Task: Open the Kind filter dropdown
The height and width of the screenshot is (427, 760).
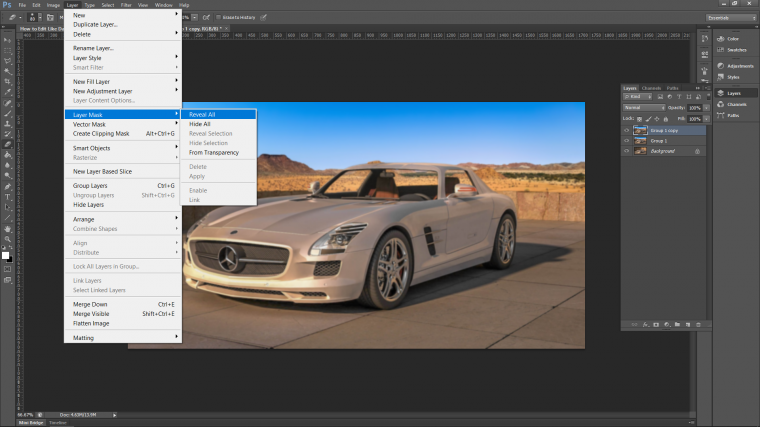Action: (x=637, y=97)
